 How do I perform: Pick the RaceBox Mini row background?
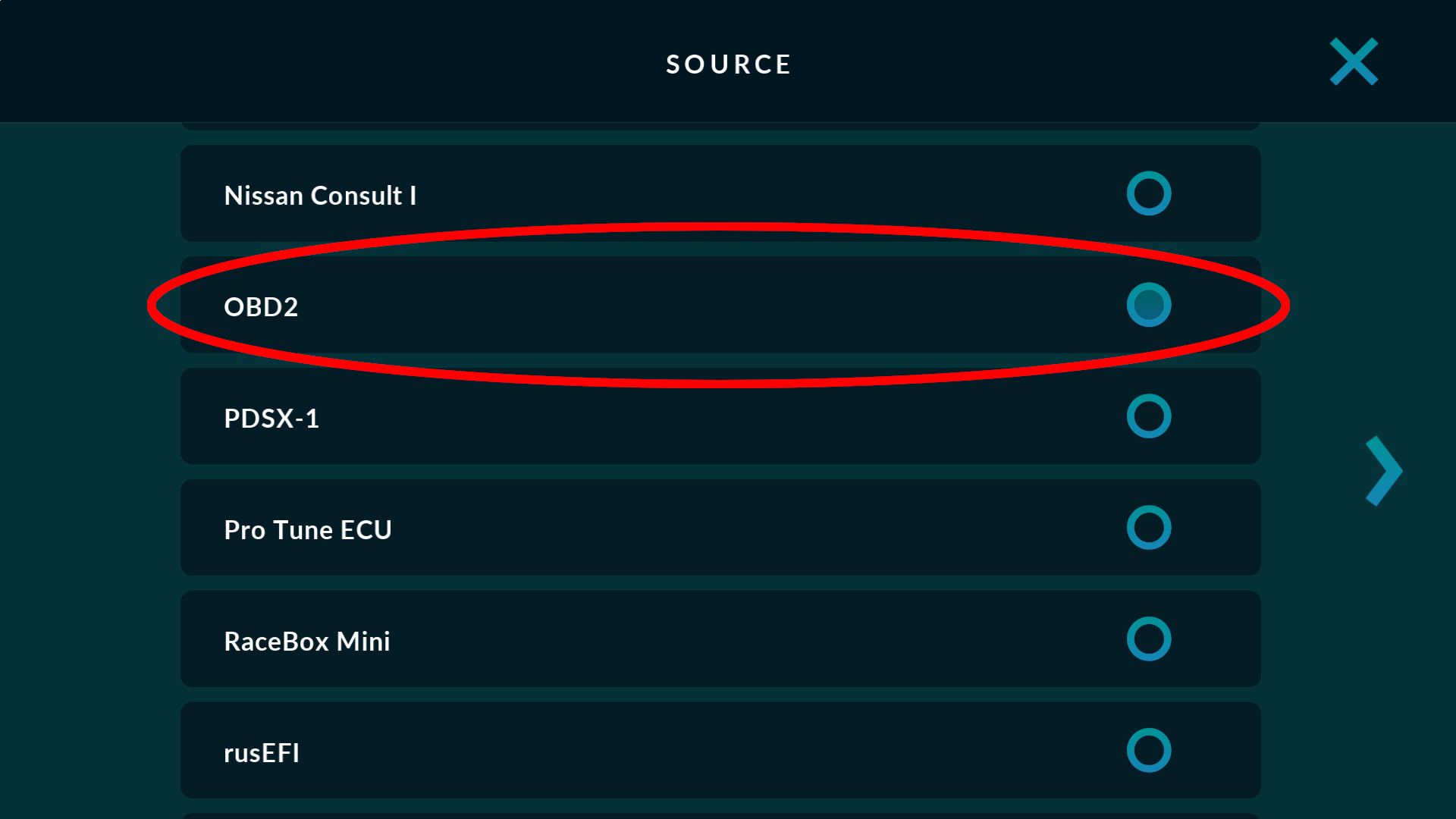(720, 639)
